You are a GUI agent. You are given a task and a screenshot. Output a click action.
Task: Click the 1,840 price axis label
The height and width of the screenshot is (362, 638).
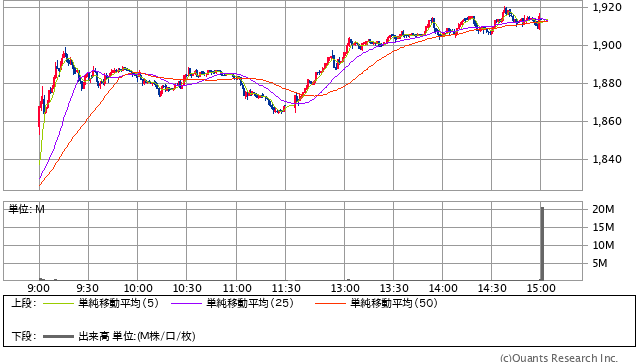[x=607, y=159]
